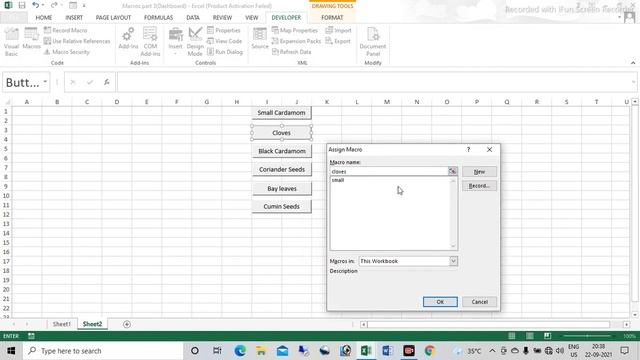This screenshot has height=360, width=640.
Task: Click Record... in Assign Macro dialog
Action: 479,186
